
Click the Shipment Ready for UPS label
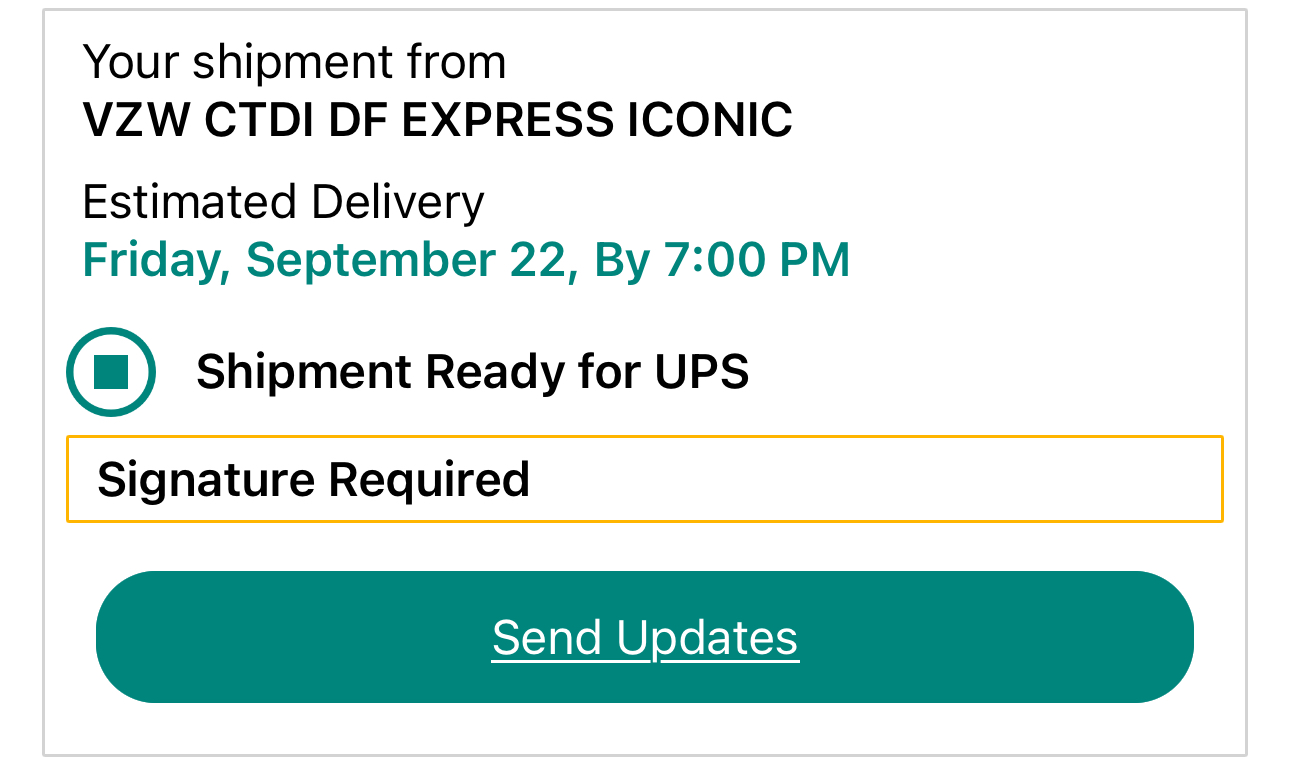pyautogui.click(x=472, y=372)
